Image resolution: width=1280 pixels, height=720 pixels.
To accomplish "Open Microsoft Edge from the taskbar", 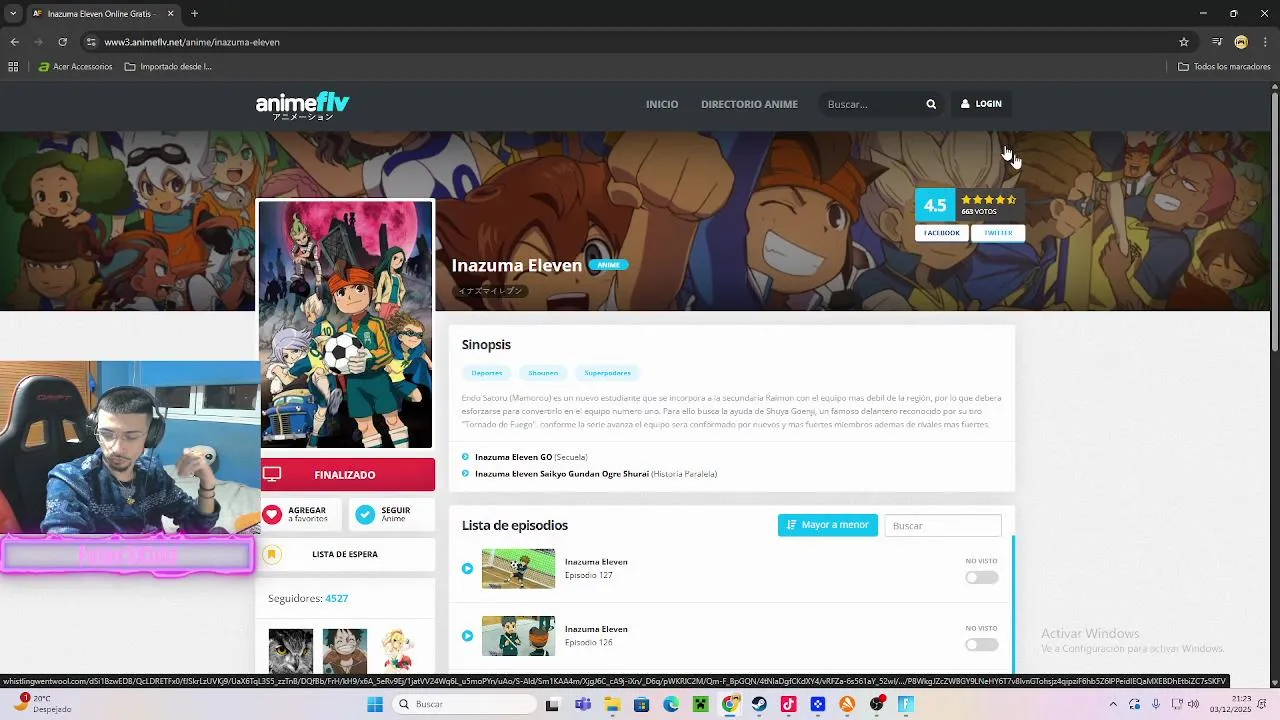I will pyautogui.click(x=671, y=704).
